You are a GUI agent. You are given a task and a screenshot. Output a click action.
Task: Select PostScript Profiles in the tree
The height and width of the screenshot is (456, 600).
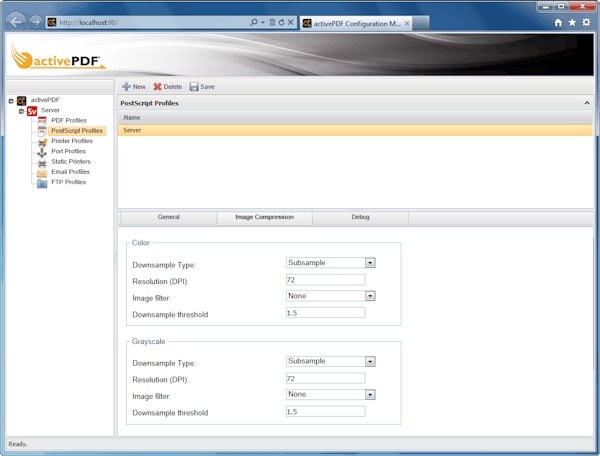[x=77, y=131]
